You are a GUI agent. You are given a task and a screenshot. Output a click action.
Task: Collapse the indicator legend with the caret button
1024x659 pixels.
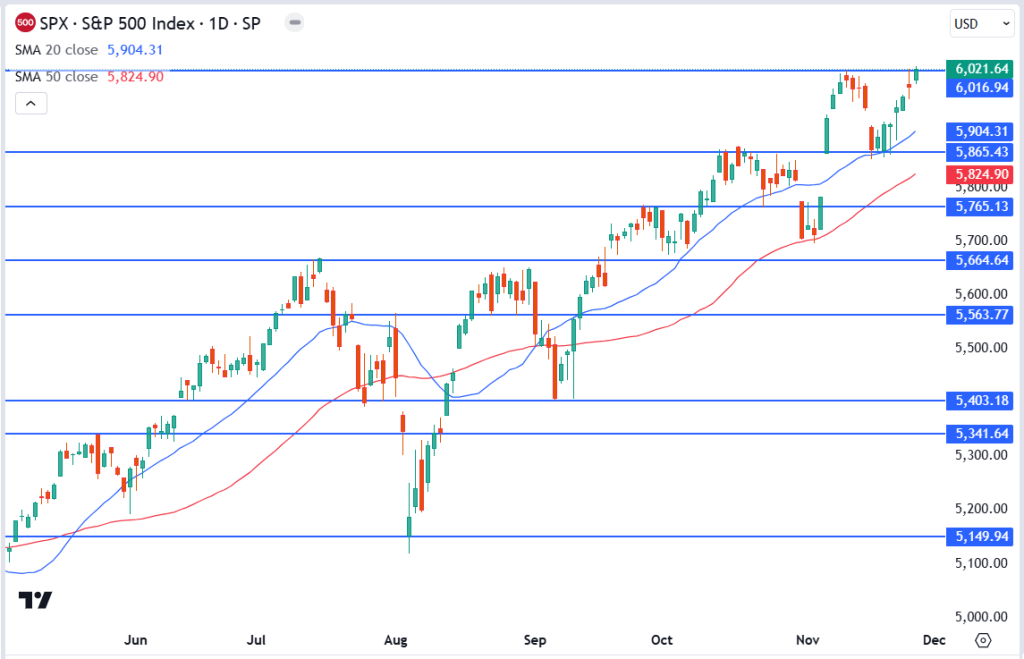coord(31,103)
